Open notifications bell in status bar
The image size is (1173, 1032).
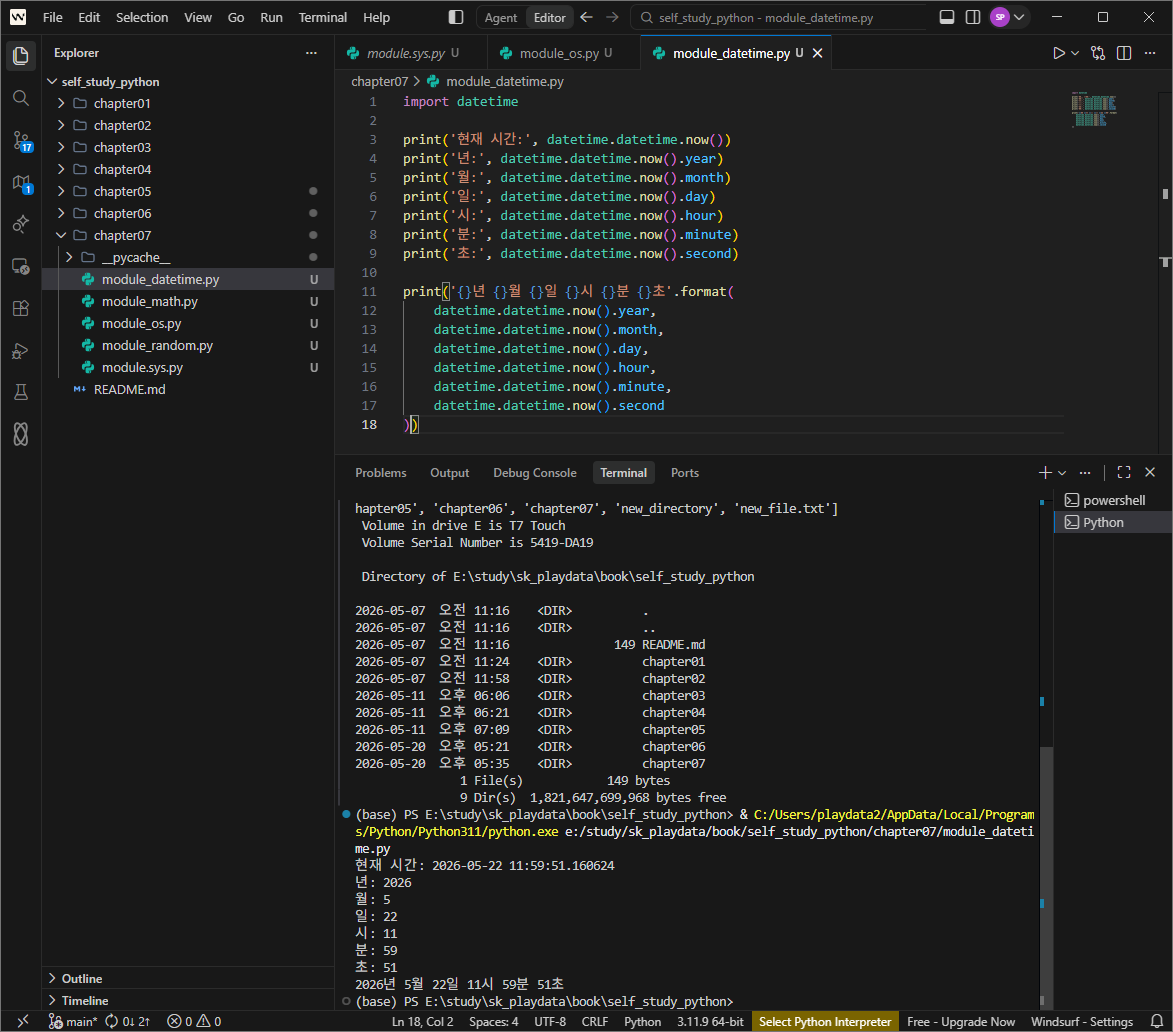click(1157, 1022)
